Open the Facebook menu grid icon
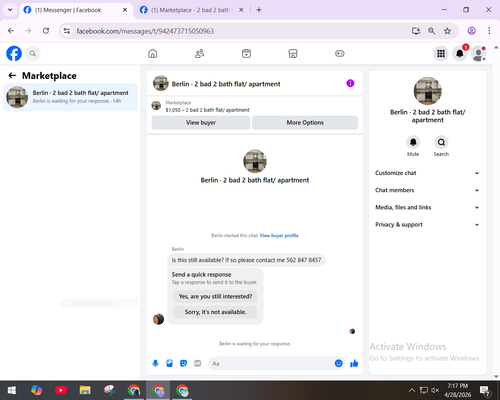 click(441, 53)
